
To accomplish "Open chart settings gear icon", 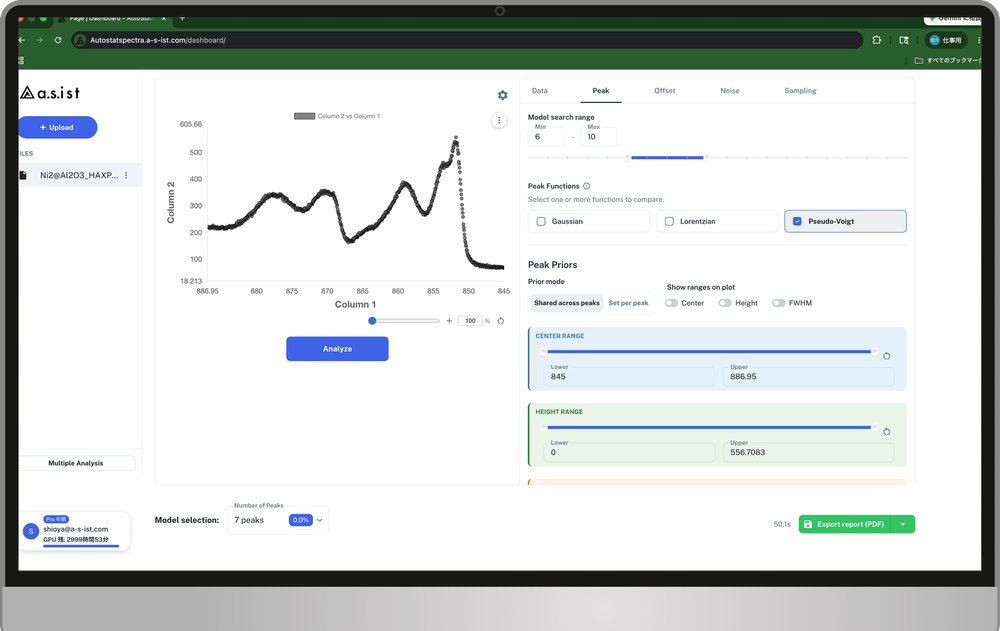I will tap(503, 95).
